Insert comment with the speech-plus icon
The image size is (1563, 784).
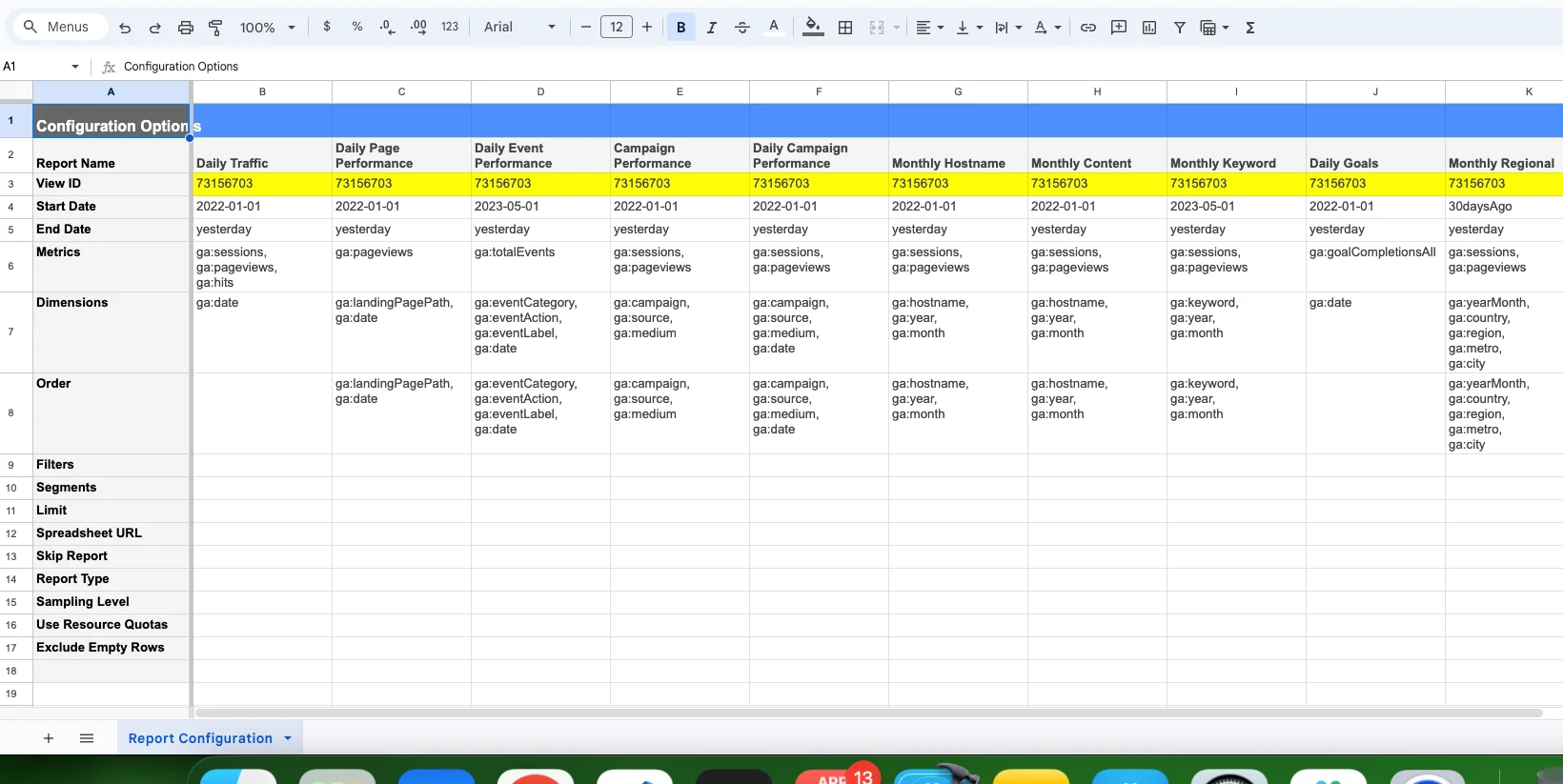point(1119,28)
